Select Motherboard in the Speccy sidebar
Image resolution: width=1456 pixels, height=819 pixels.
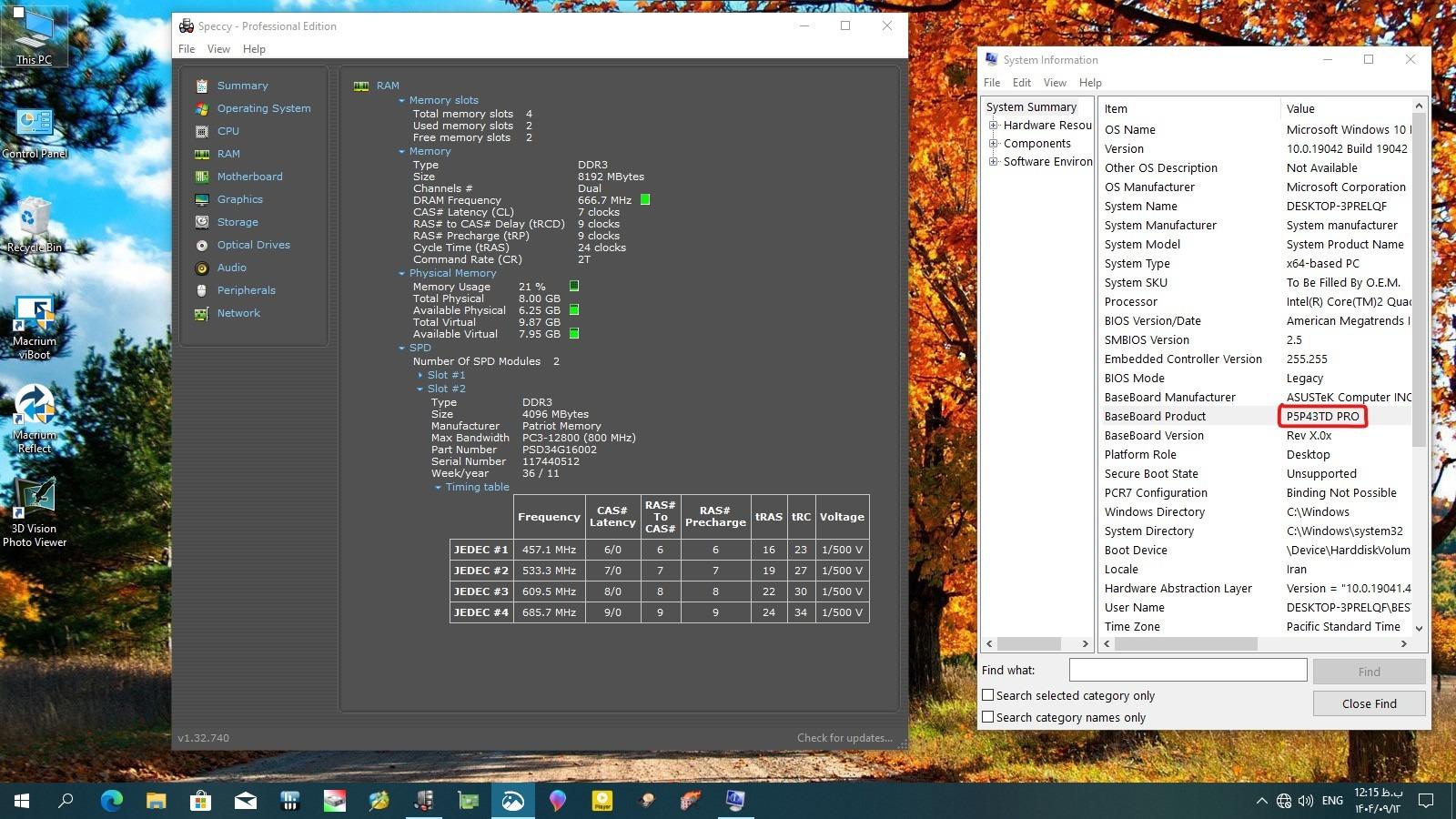[x=249, y=177]
